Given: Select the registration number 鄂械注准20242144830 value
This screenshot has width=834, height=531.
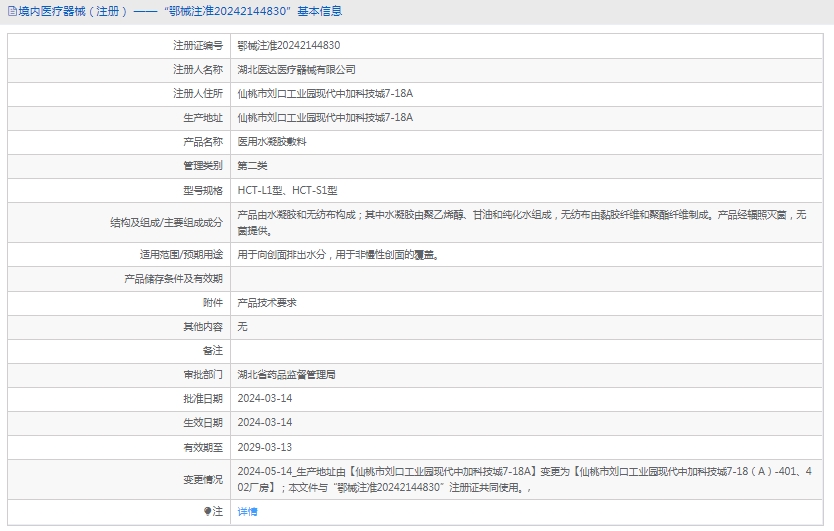Looking at the screenshot, I should click(x=288, y=45).
